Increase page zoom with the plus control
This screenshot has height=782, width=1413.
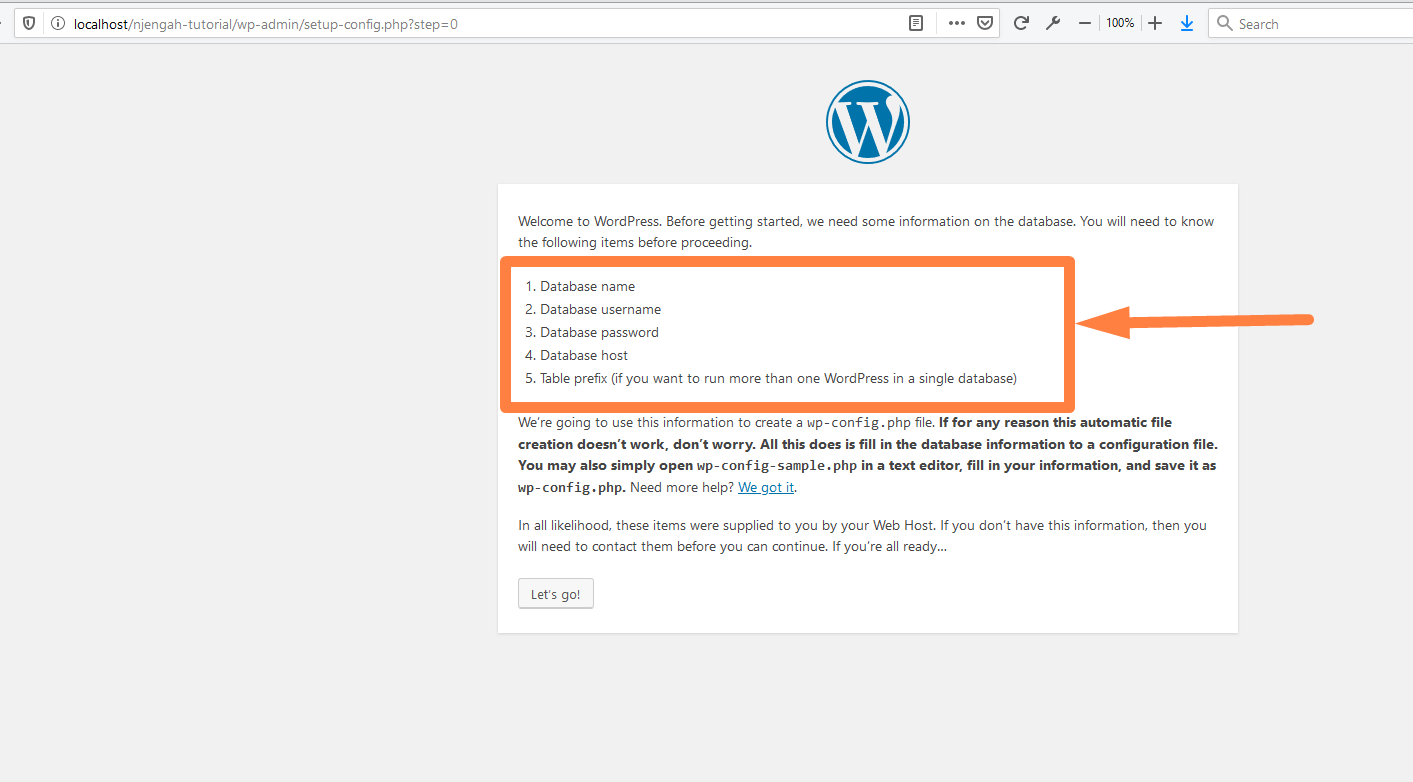[x=1154, y=22]
